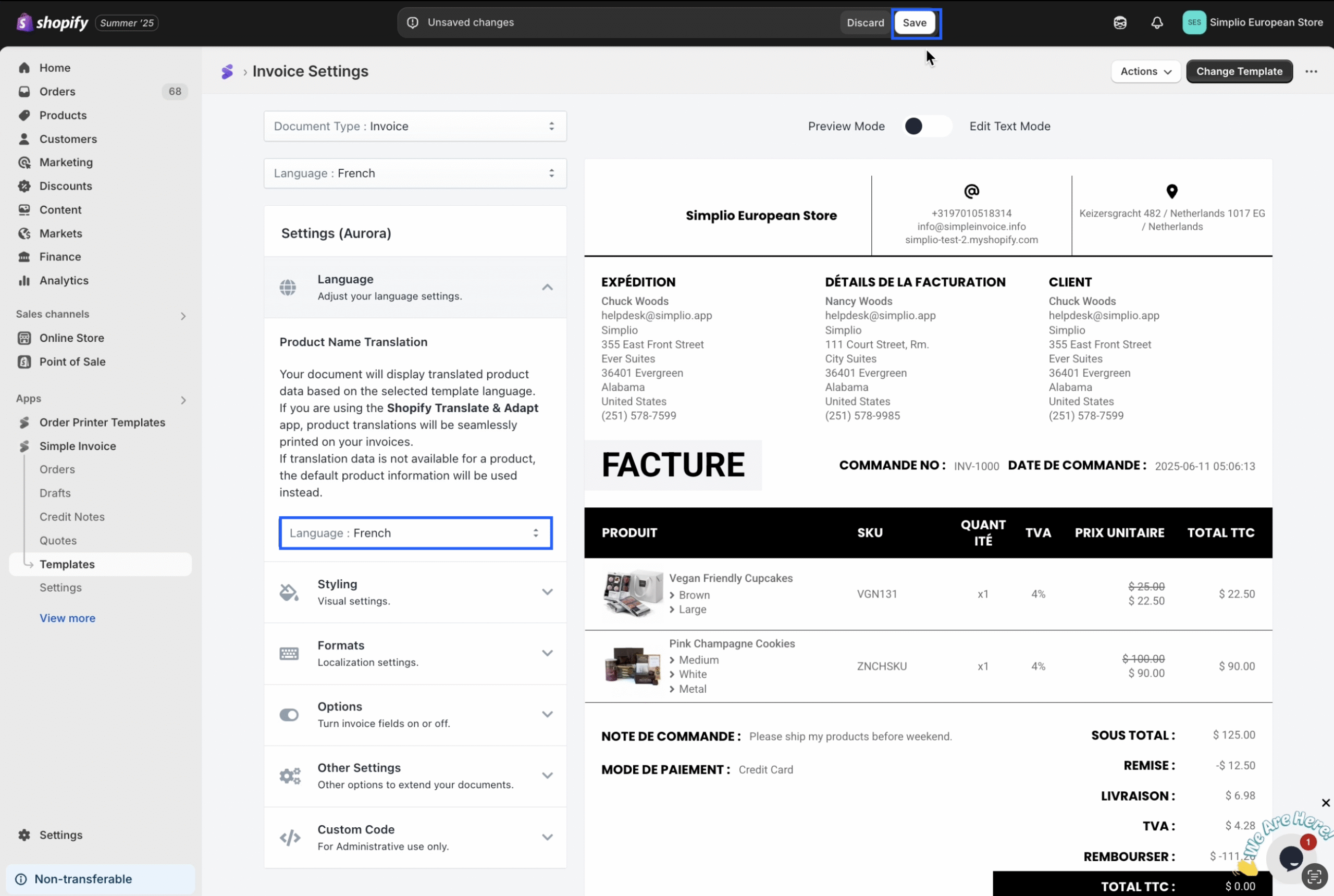The width and height of the screenshot is (1334, 896).
Task: Click the Analytics bar chart sidebar icon
Action: point(24,281)
